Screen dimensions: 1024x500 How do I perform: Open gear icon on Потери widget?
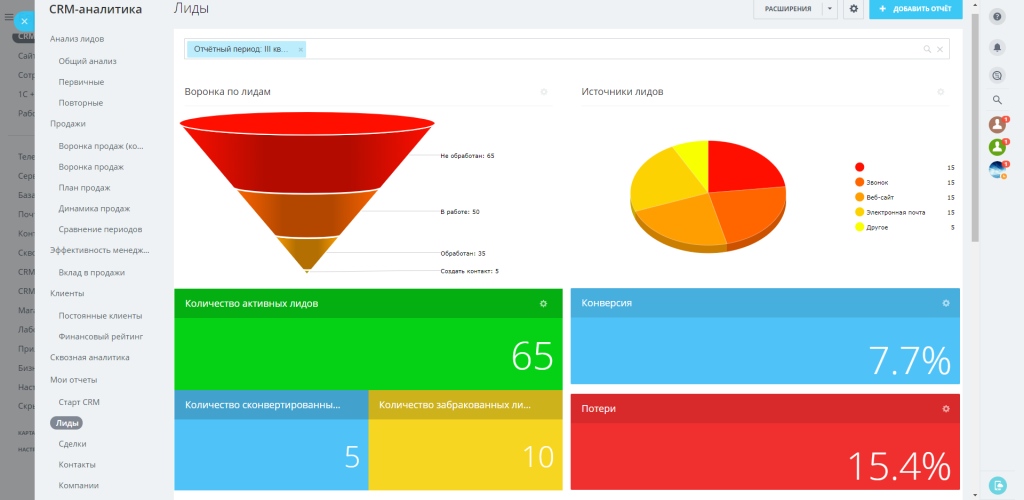tap(946, 409)
